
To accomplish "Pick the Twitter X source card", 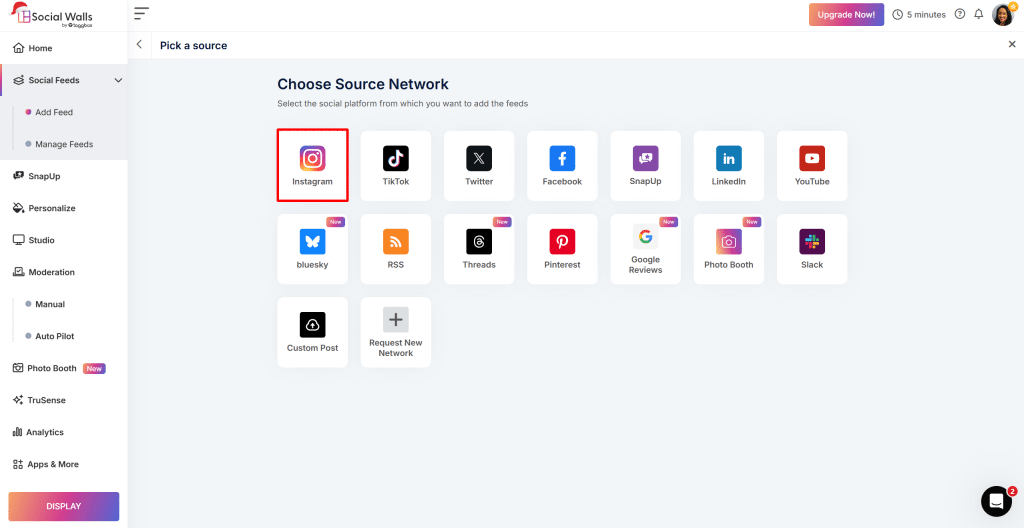I will coord(479,166).
